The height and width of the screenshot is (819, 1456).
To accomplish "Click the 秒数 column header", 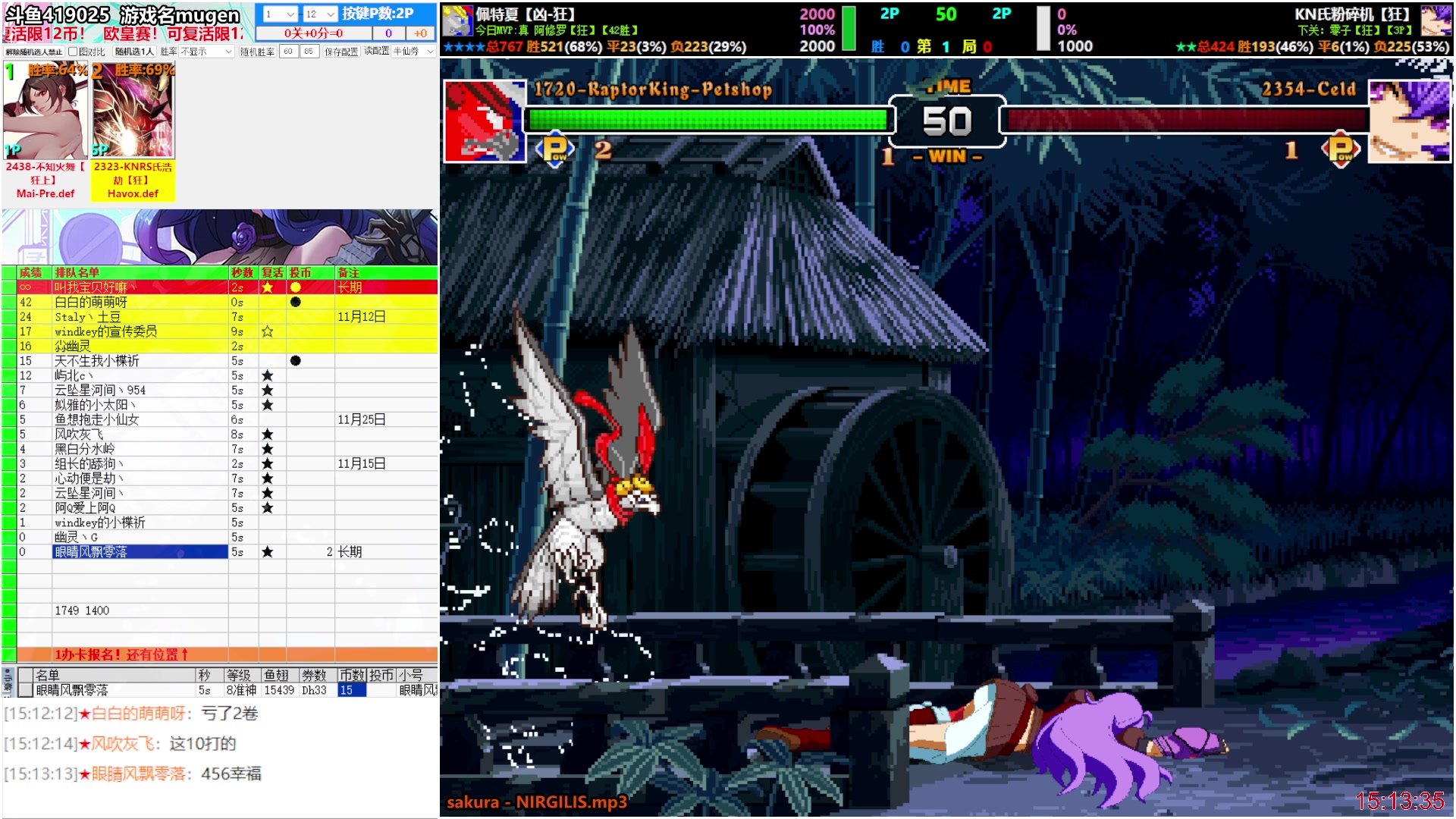I will (x=243, y=272).
